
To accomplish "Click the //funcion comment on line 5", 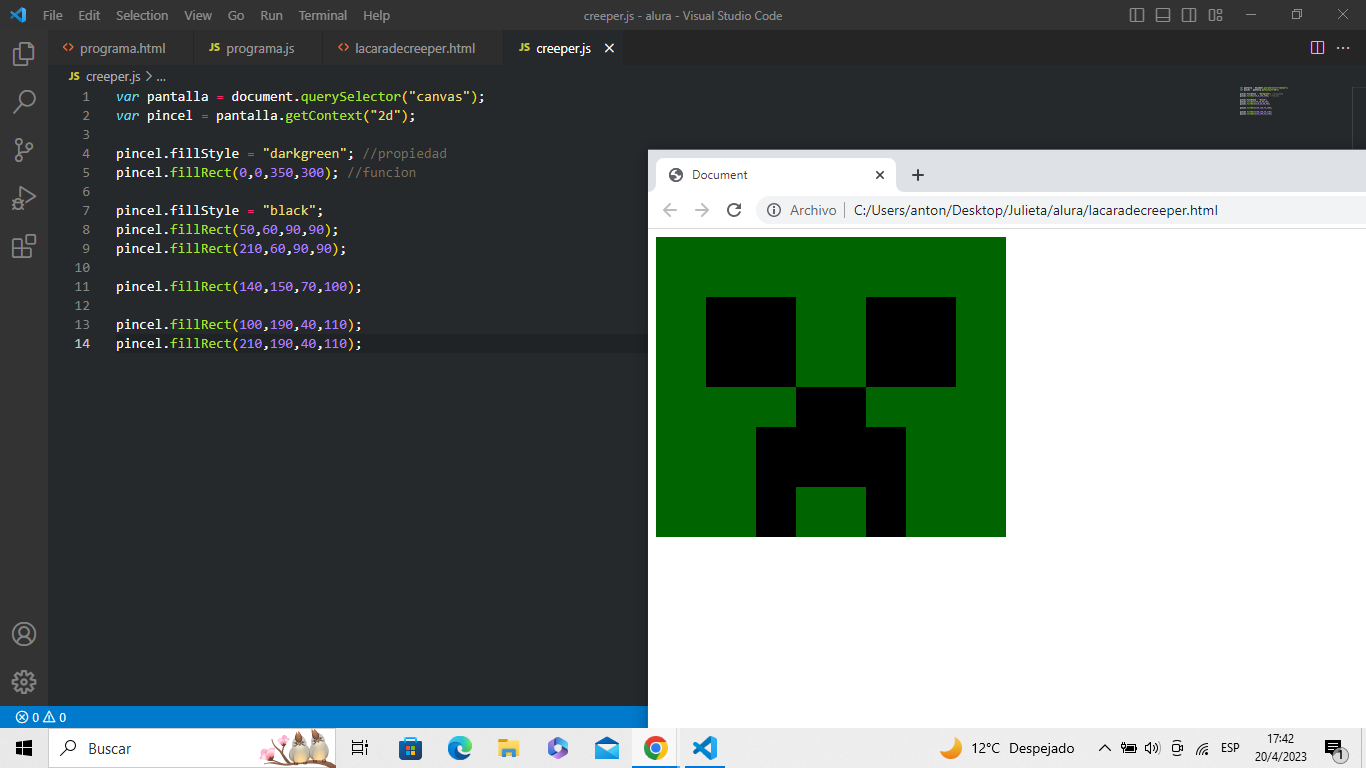I will point(381,173).
